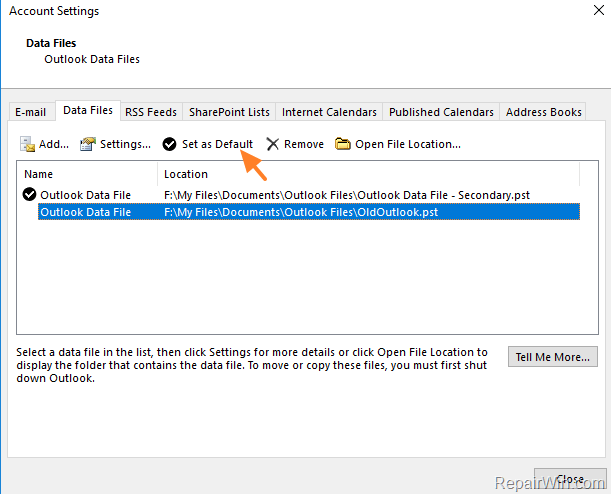This screenshot has width=611, height=494.
Task: Choose Set as Default text
Action: pos(217,144)
